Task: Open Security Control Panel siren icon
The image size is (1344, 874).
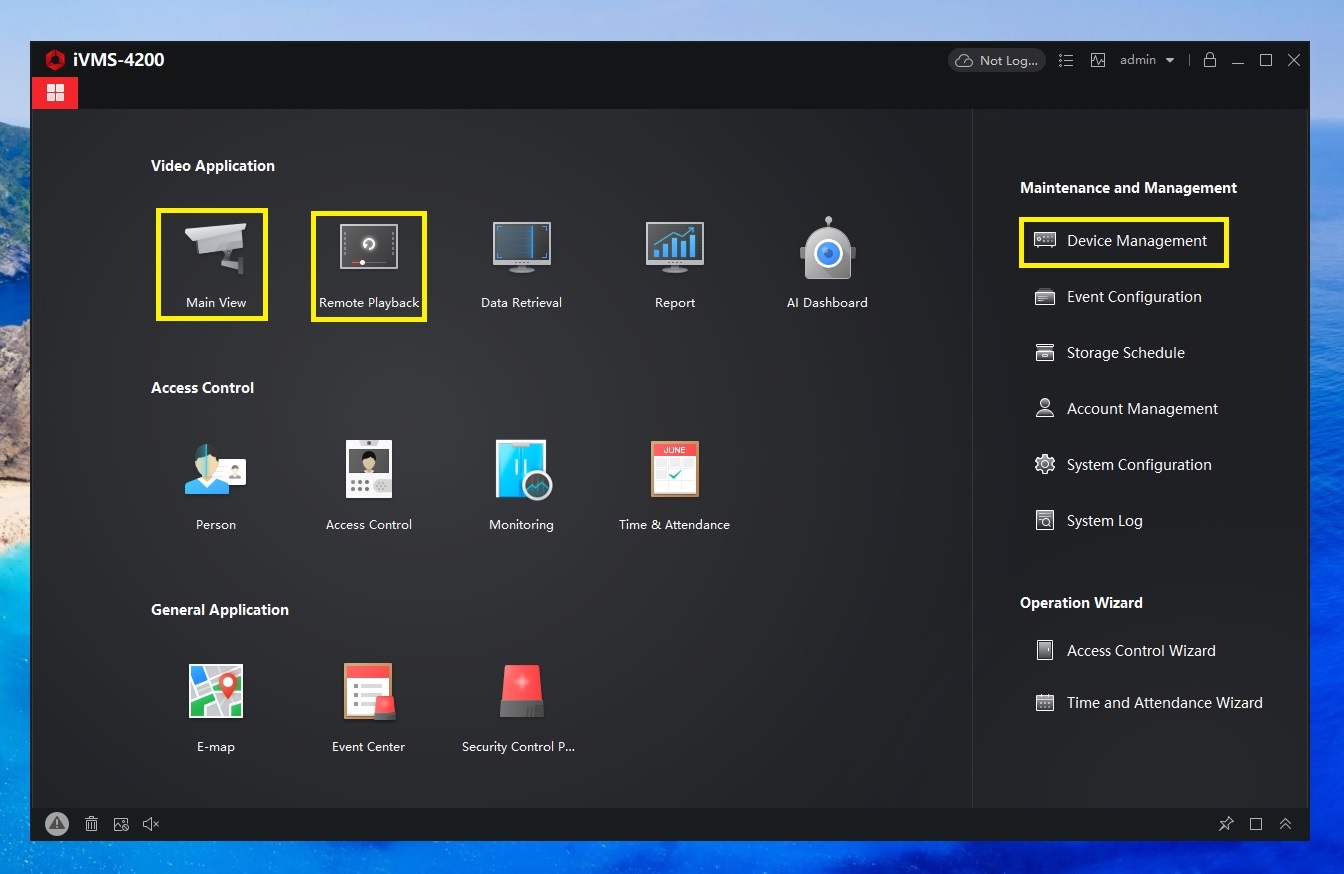Action: (522, 691)
